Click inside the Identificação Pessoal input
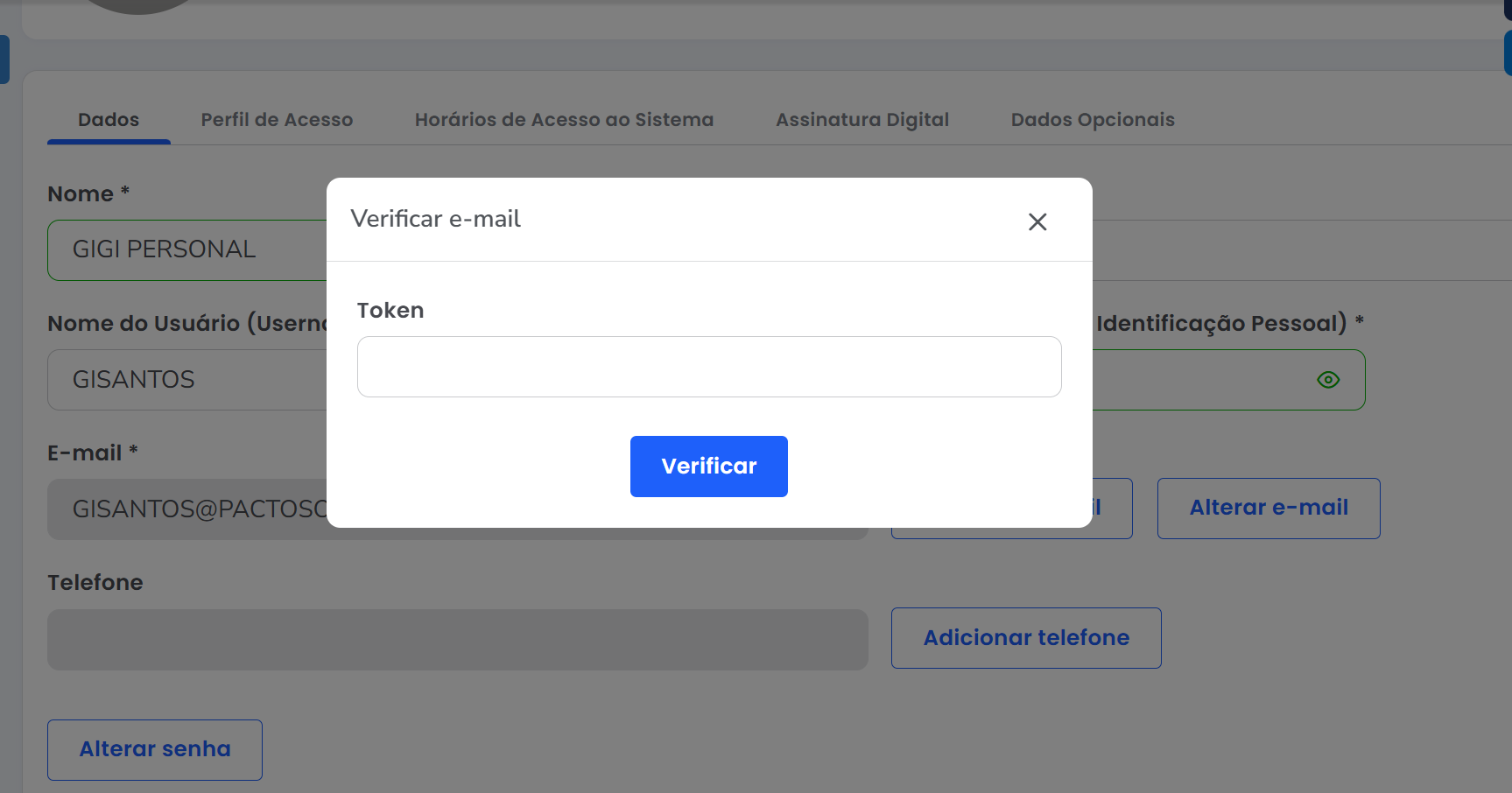This screenshot has height=793, width=1512. click(x=1199, y=380)
